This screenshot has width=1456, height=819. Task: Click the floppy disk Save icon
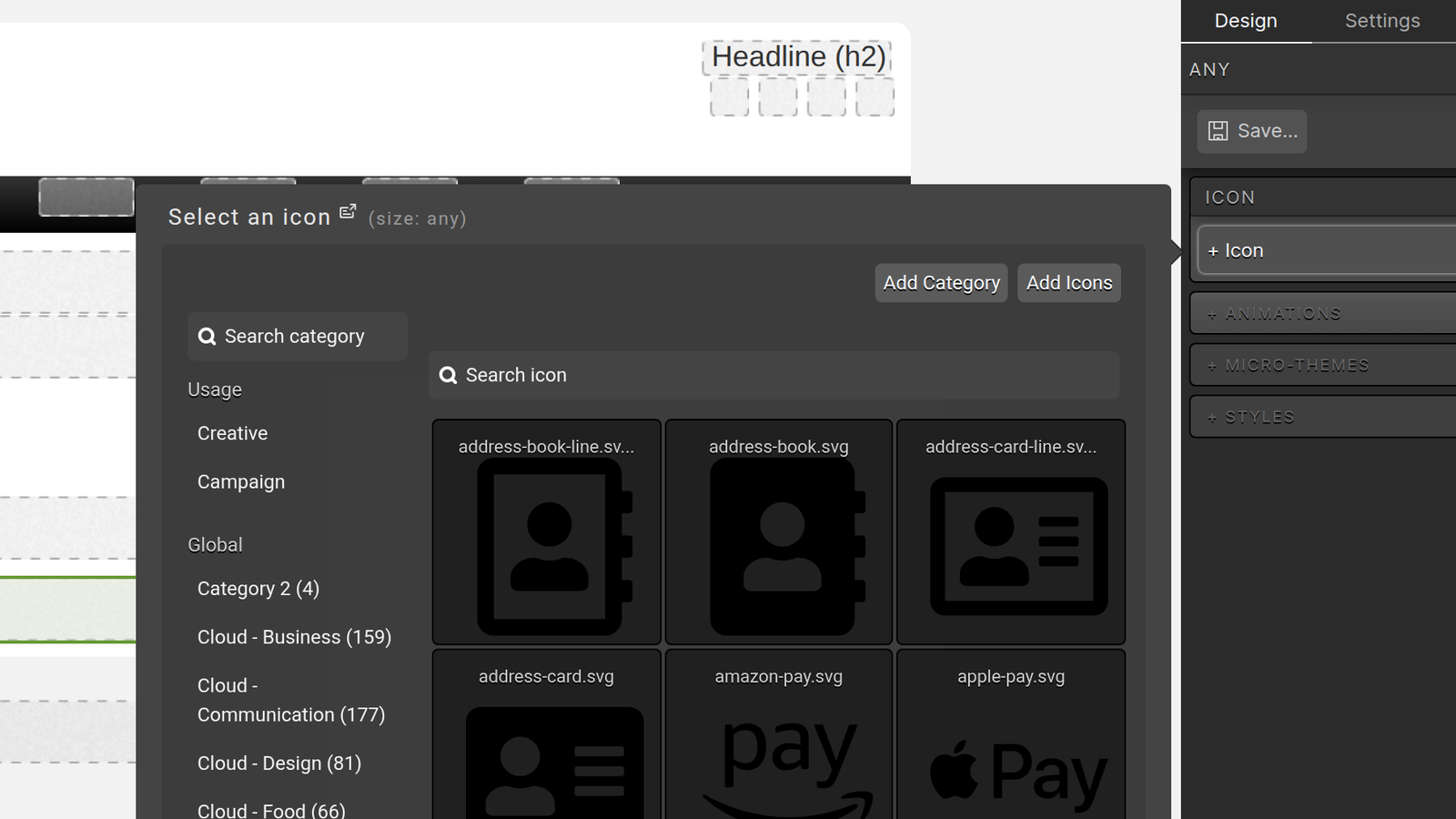(1218, 131)
